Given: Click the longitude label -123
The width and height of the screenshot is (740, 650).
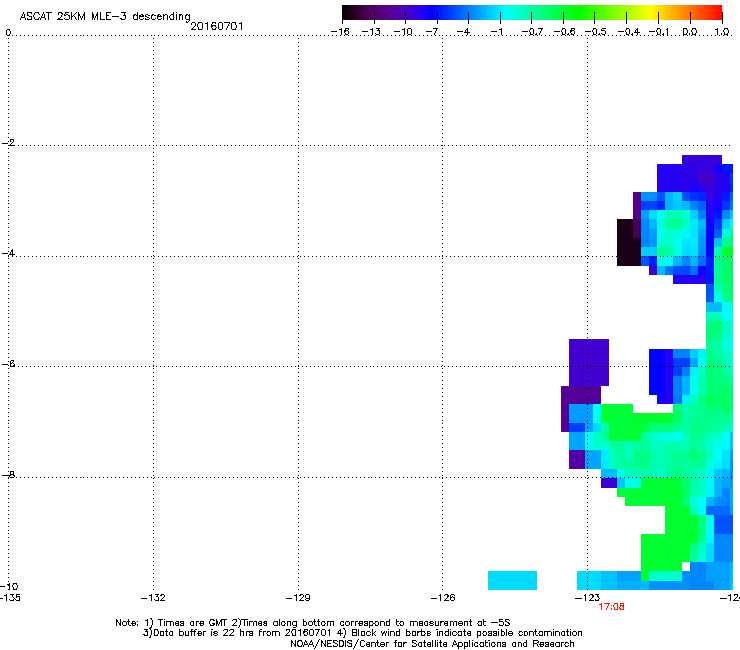Looking at the screenshot, I should [x=587, y=598].
